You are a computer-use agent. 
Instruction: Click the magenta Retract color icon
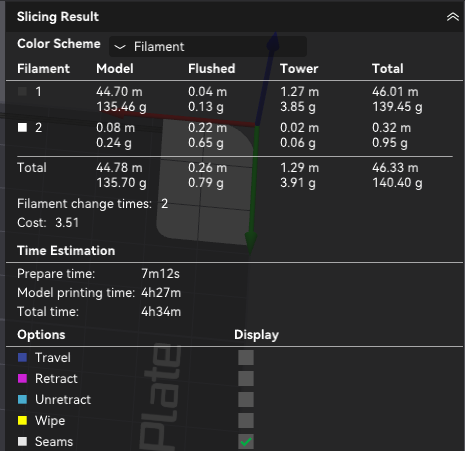pyautogui.click(x=22, y=378)
